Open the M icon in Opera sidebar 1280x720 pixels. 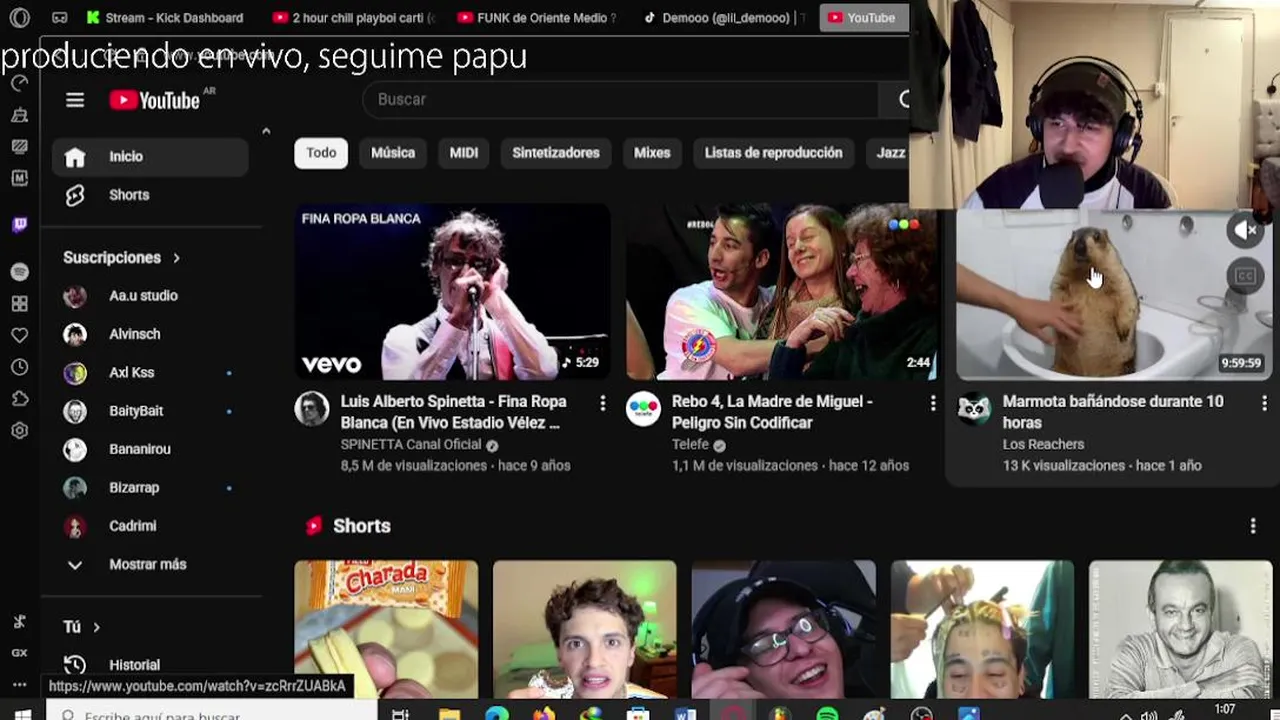19,178
